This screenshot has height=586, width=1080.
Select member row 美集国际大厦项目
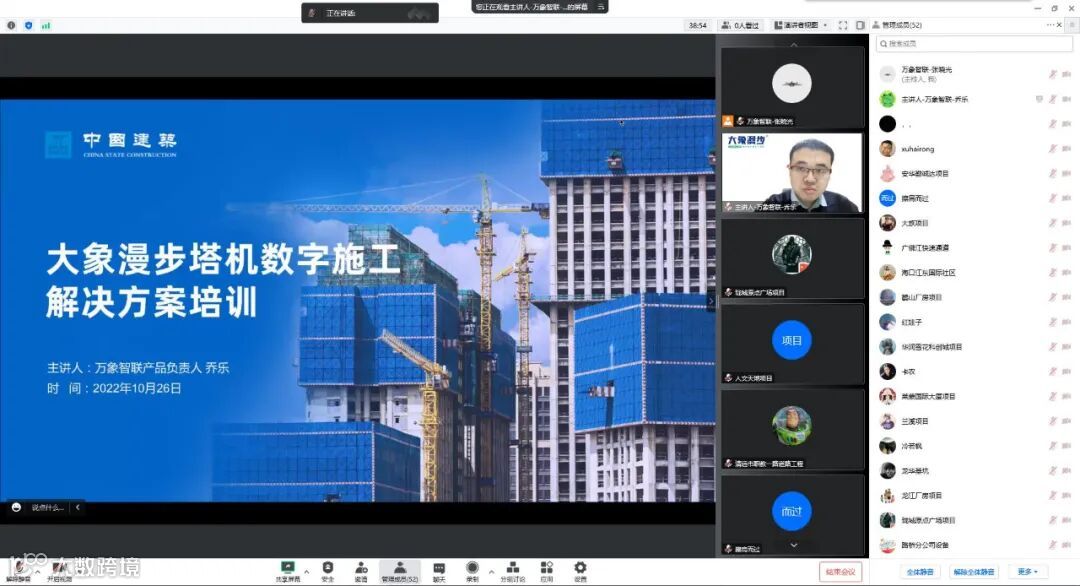pos(974,397)
